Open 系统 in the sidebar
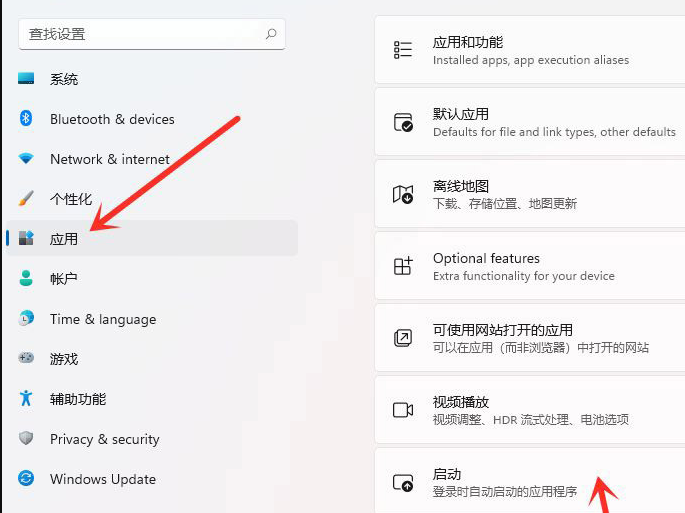 64,79
